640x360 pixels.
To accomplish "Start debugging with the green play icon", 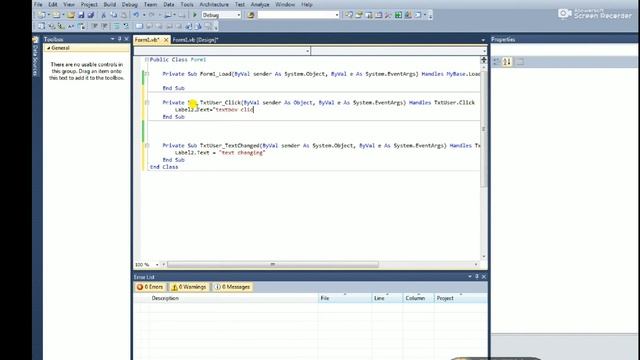I will tap(195, 15).
